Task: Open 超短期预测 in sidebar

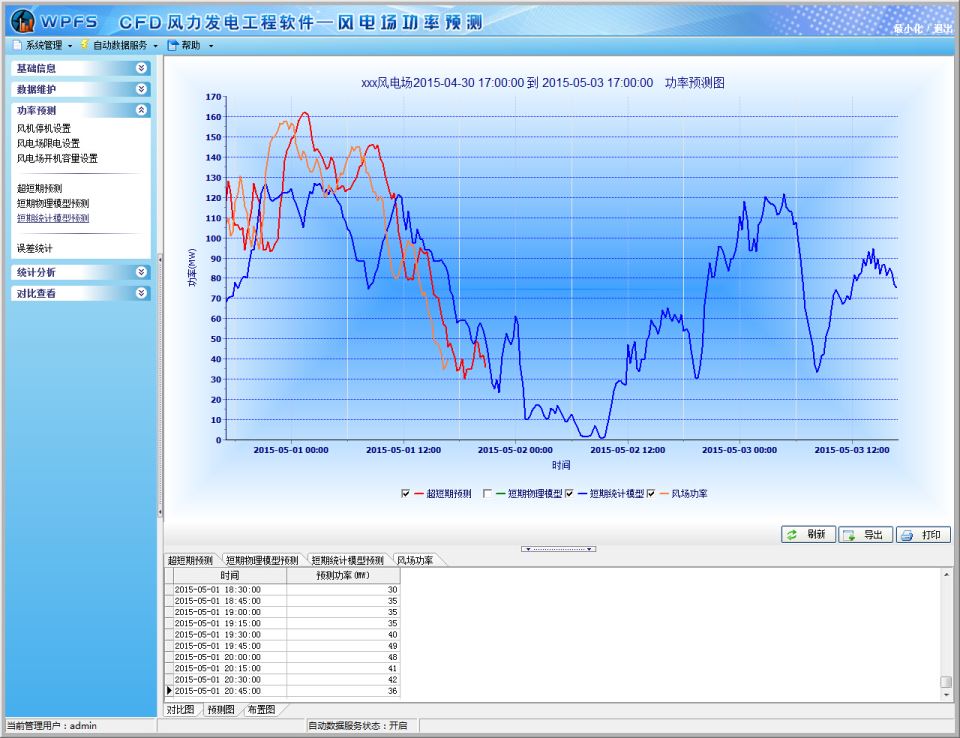Action: click(39, 188)
